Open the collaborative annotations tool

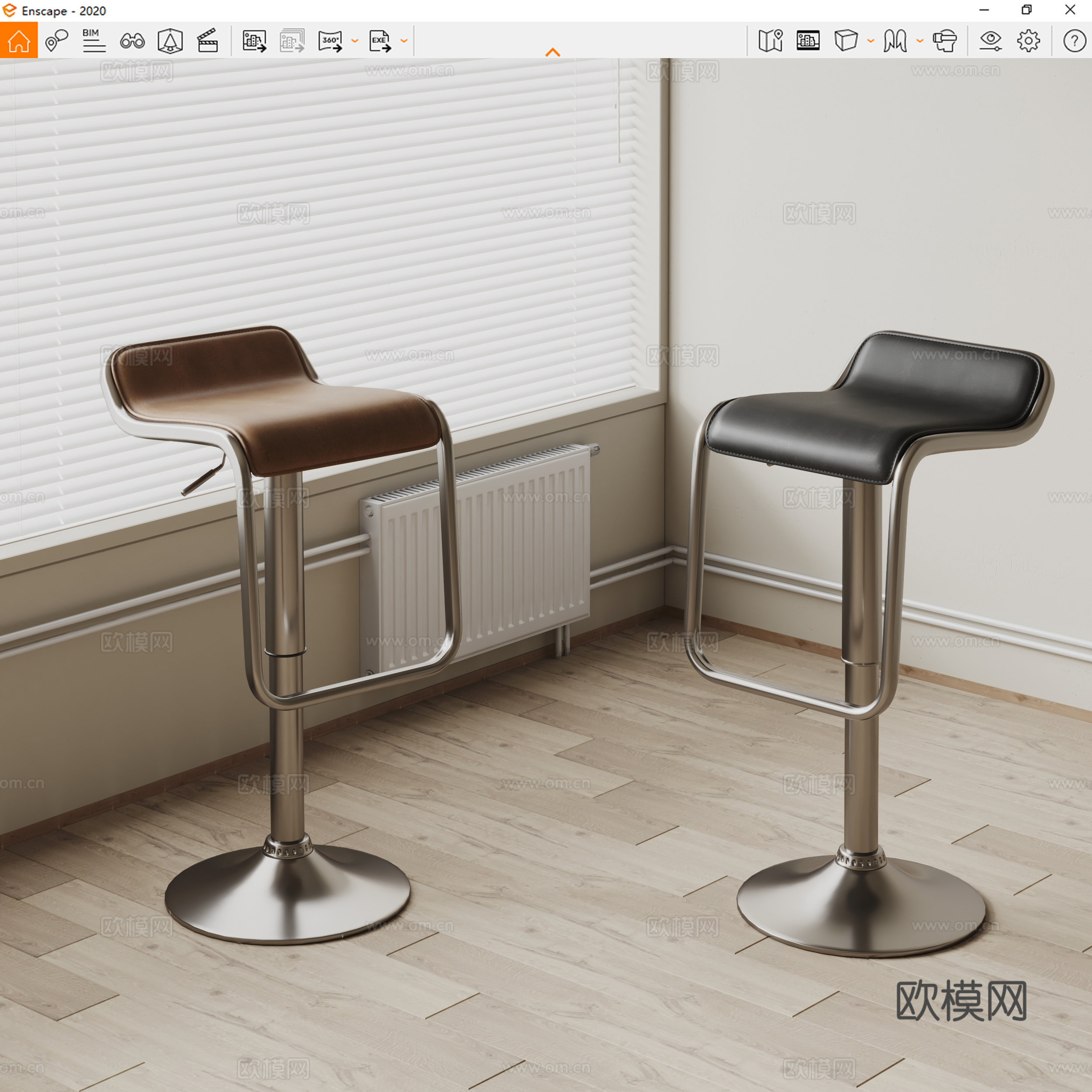pos(56,40)
